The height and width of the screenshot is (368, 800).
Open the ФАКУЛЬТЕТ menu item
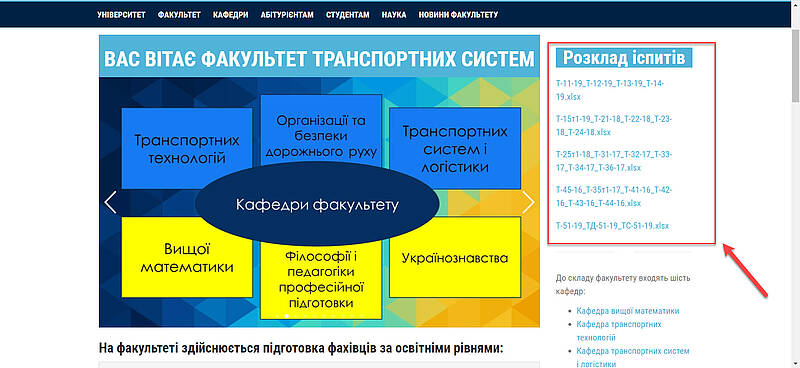point(179,15)
